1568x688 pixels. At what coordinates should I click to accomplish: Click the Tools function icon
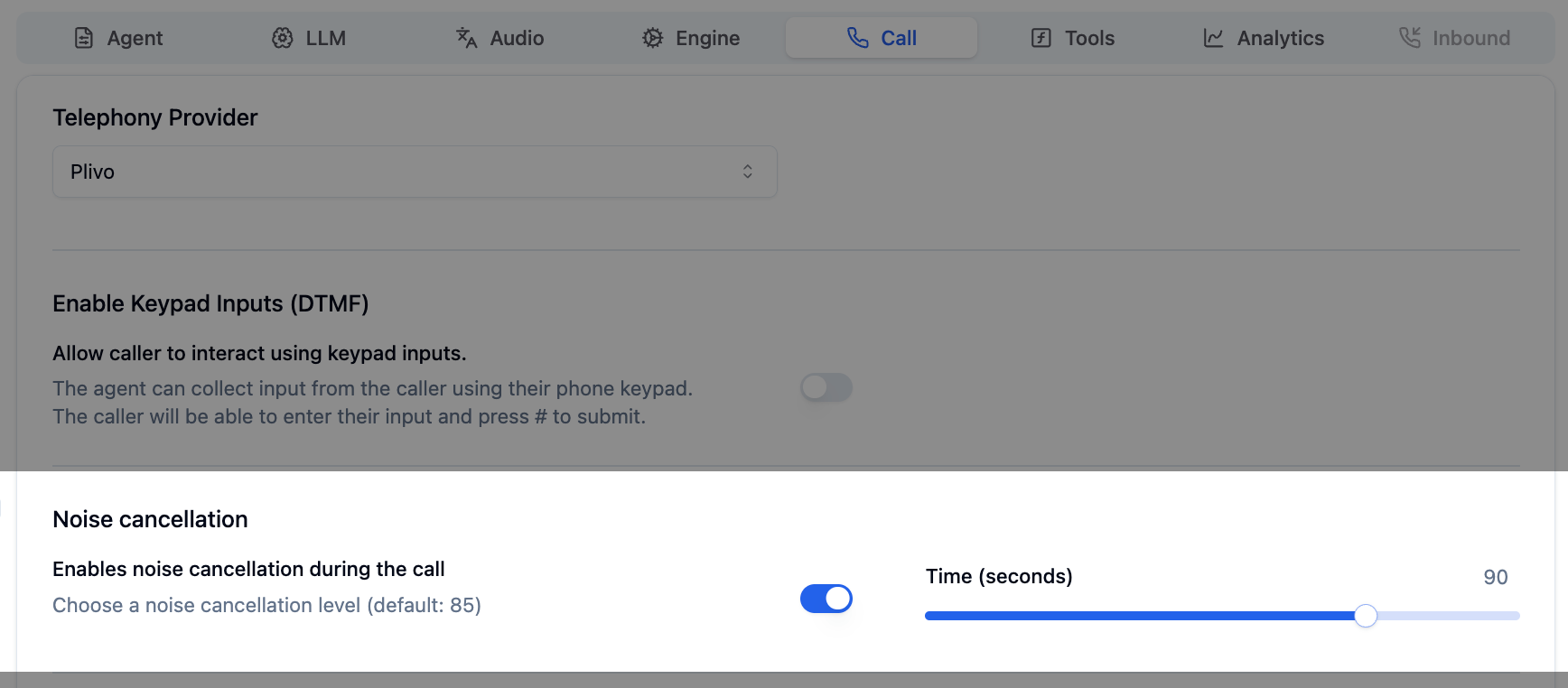click(x=1041, y=38)
